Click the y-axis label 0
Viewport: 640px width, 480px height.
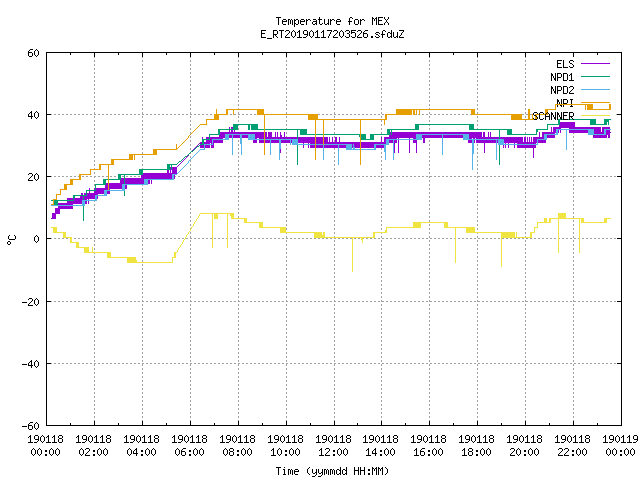[x=37, y=239]
